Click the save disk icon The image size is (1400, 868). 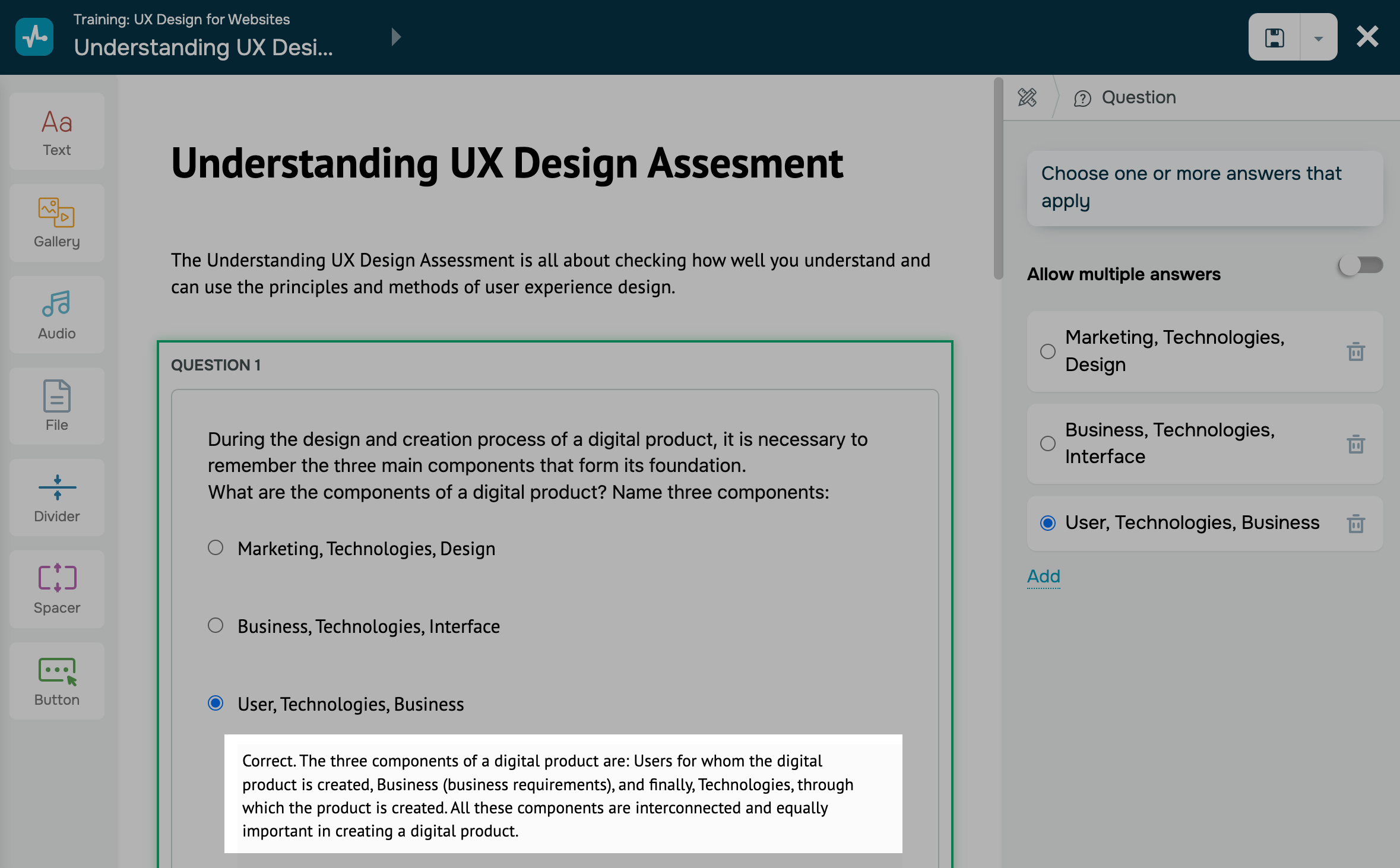coord(1274,37)
